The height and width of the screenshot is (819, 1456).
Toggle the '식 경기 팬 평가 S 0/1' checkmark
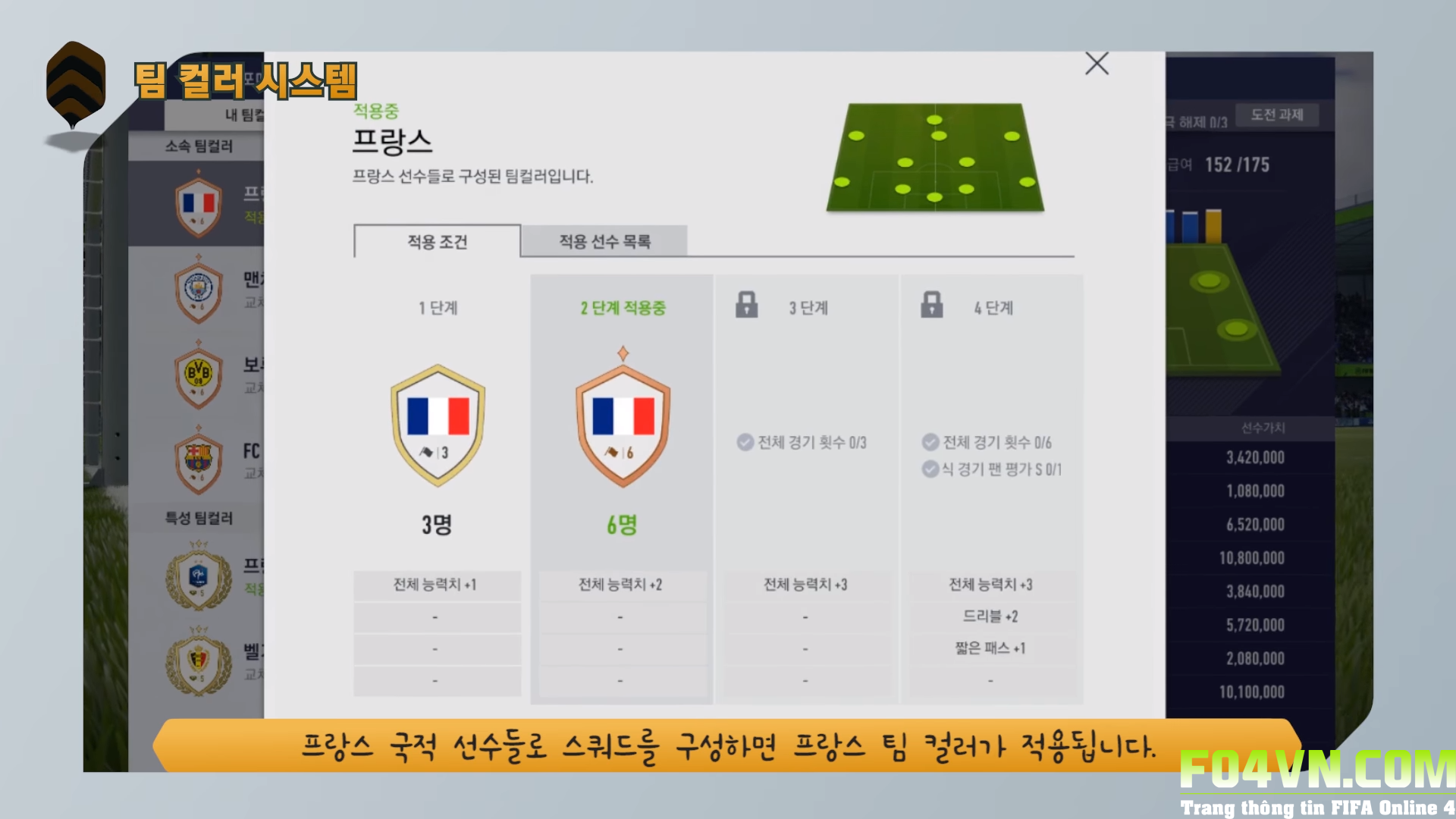pos(930,469)
